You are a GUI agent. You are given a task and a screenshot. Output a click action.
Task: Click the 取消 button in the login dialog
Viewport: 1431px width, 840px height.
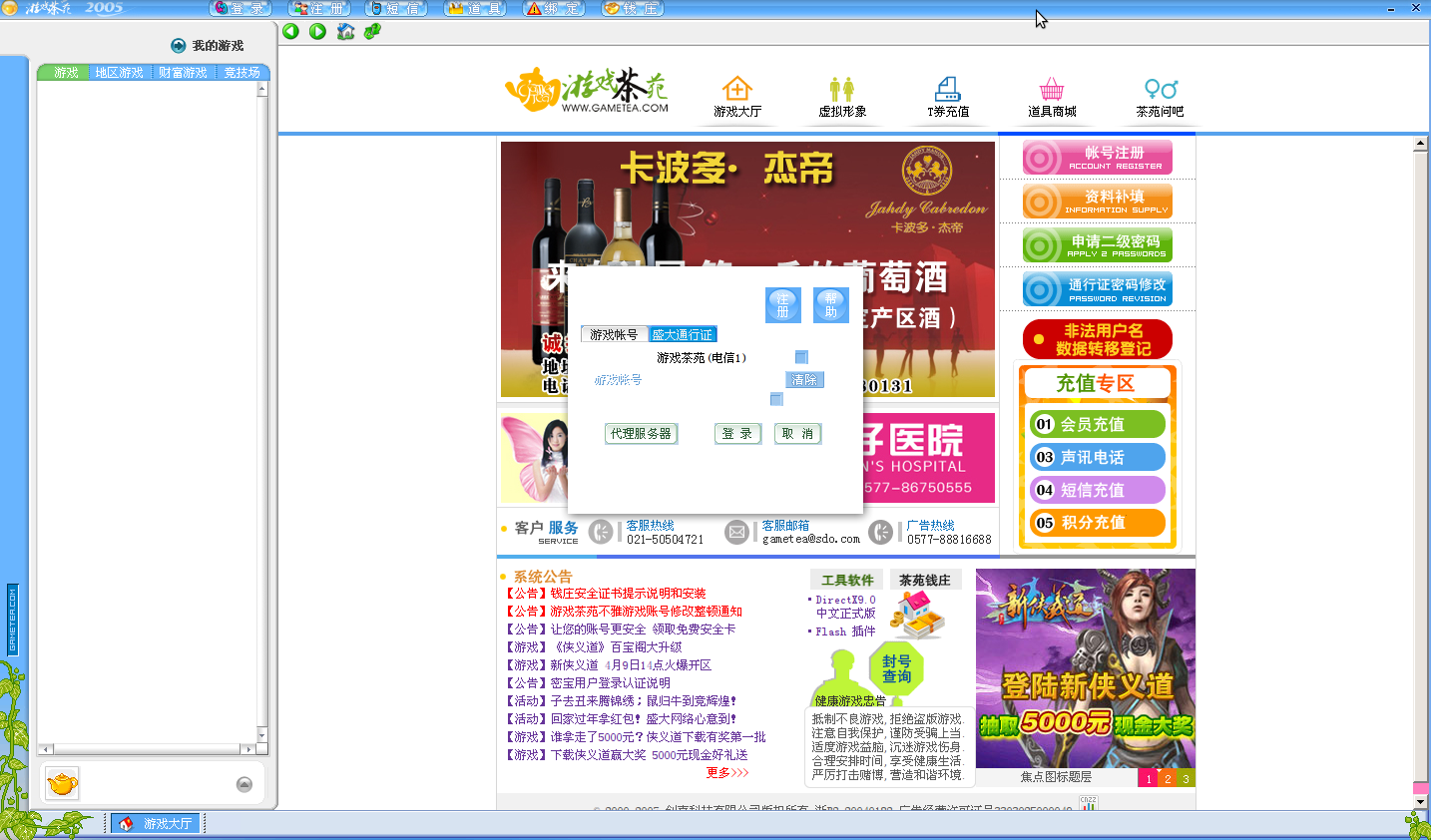pos(797,434)
